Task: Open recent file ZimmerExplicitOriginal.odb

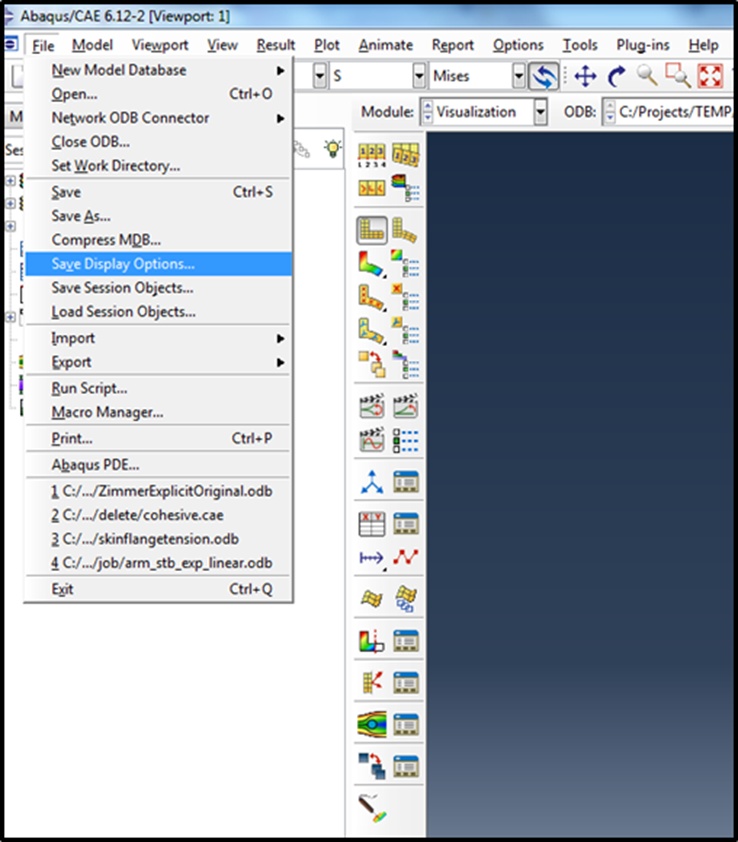Action: click(159, 491)
